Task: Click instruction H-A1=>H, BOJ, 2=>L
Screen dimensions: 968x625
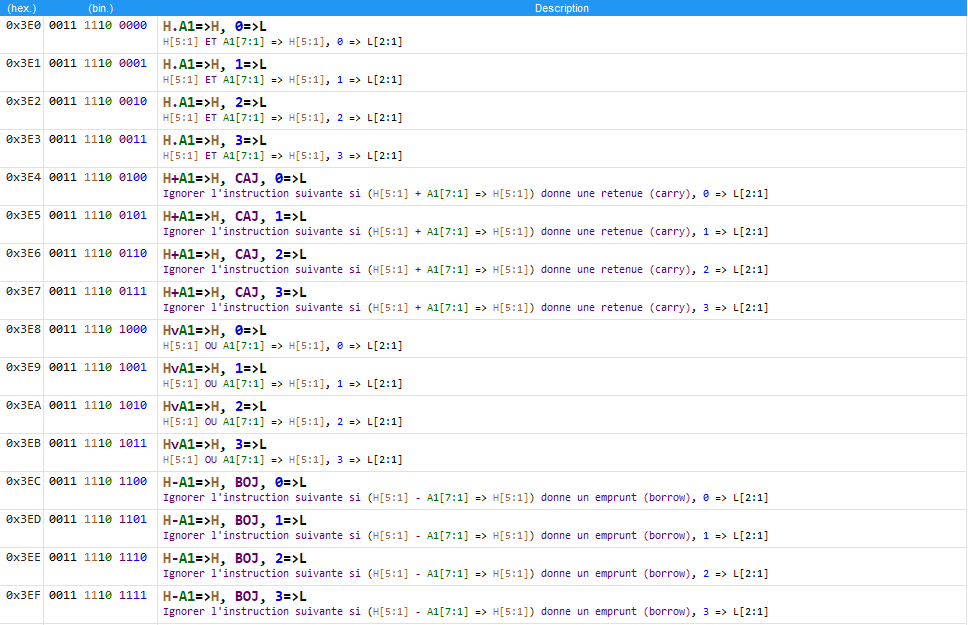Action: pyautogui.click(x=235, y=558)
